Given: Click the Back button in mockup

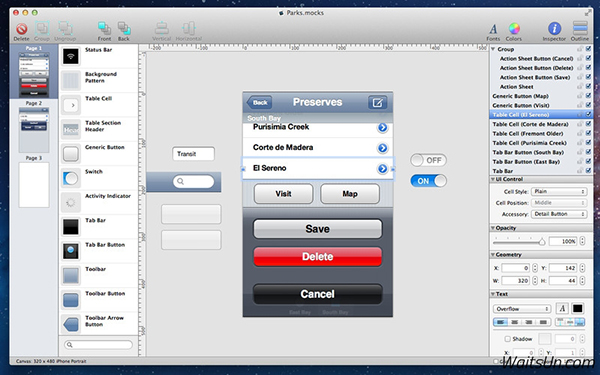Looking at the screenshot, I should [259, 103].
